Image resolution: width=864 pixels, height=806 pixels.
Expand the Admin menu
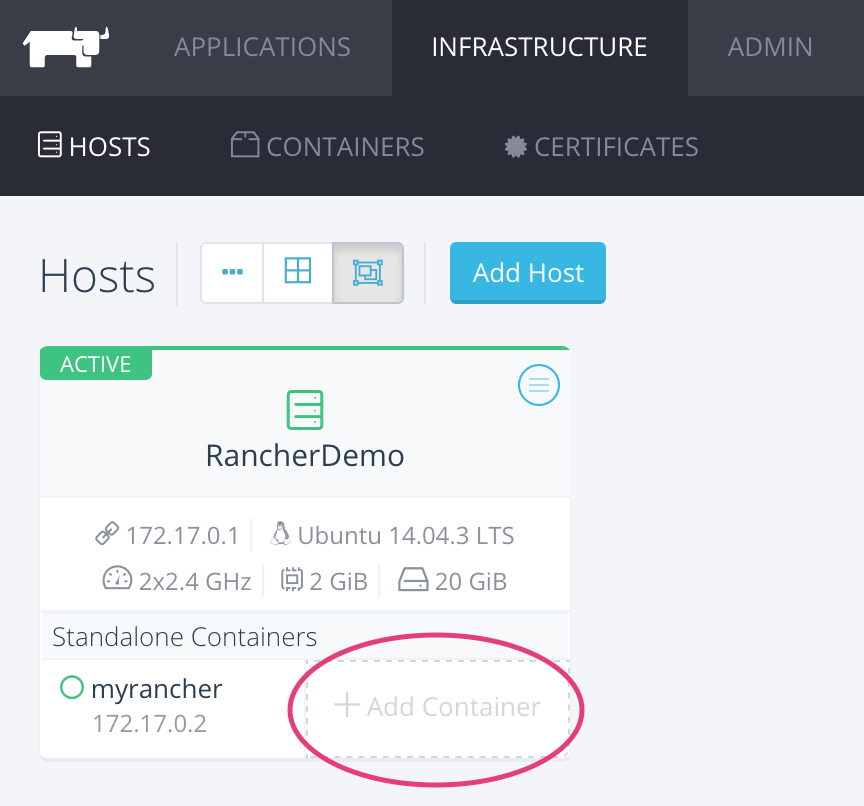pyautogui.click(x=770, y=47)
